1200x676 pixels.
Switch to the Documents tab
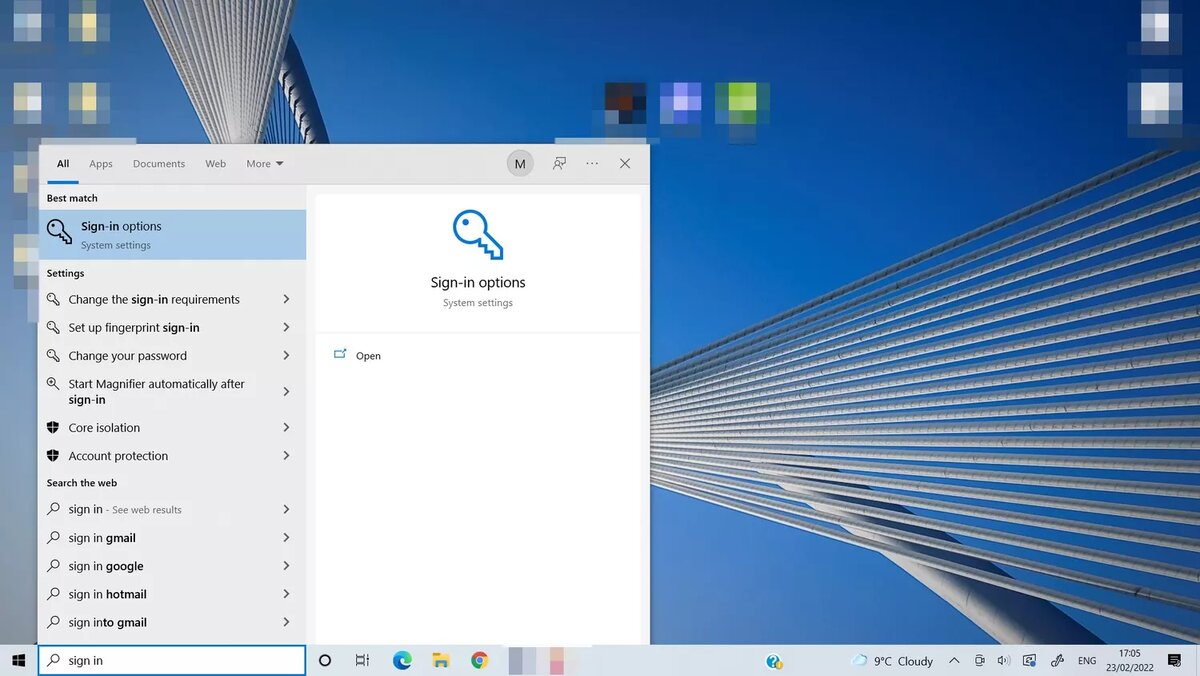pos(159,164)
